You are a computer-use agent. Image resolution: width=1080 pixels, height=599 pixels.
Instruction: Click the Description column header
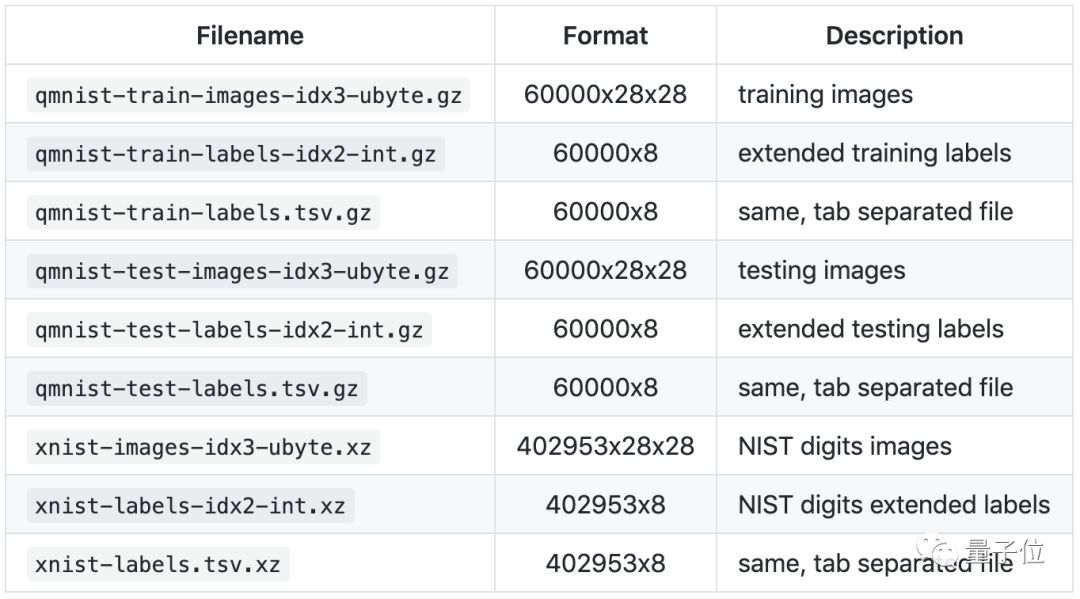(894, 36)
